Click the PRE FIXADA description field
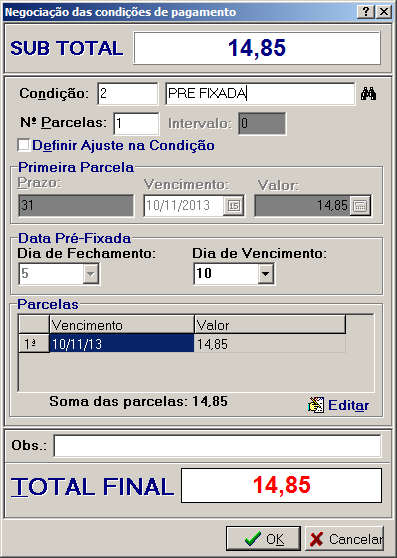Screen dimensions: 397x558 pyautogui.click(x=260, y=94)
